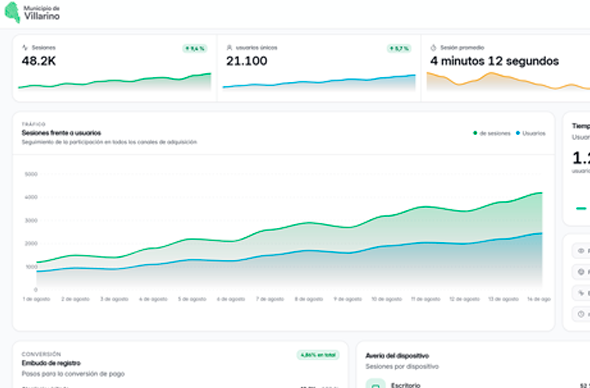Click '3 de agosto' axis label
The image size is (590, 388).
(x=114, y=299)
